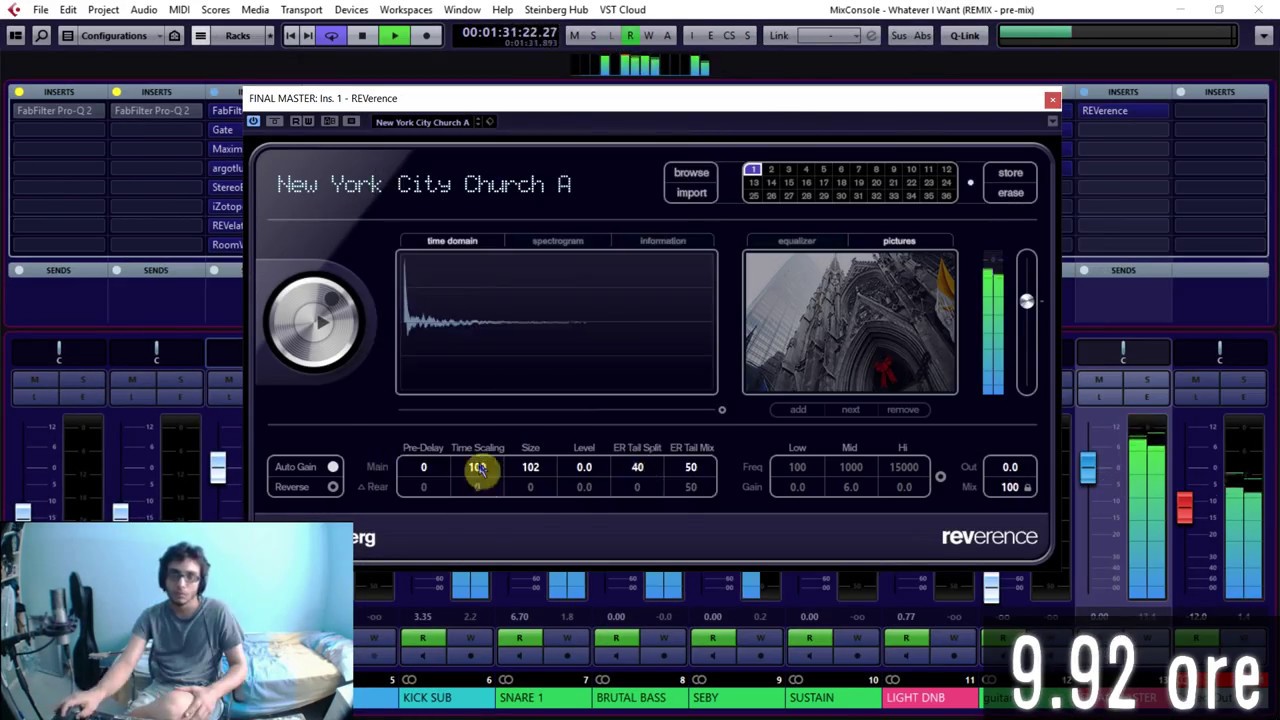The width and height of the screenshot is (1280, 720).
Task: Switch to spectrogram tab
Action: [x=557, y=241]
